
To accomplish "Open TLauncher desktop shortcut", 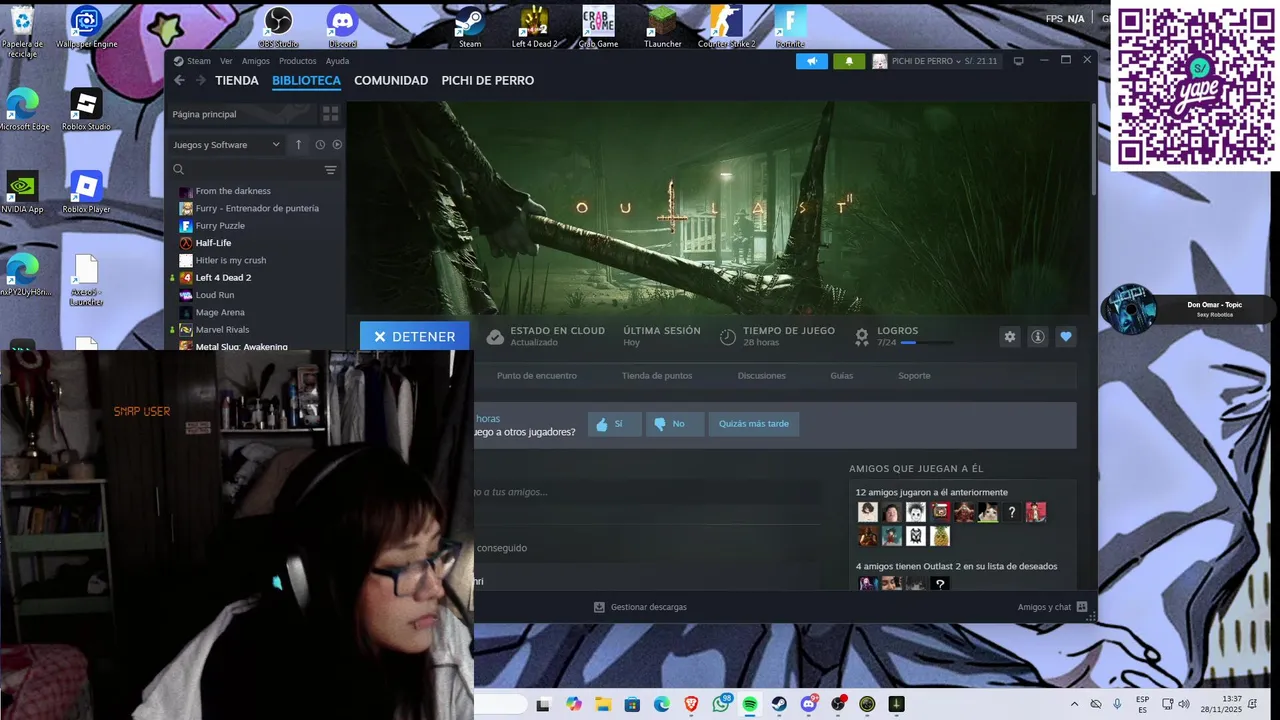I will (662, 27).
